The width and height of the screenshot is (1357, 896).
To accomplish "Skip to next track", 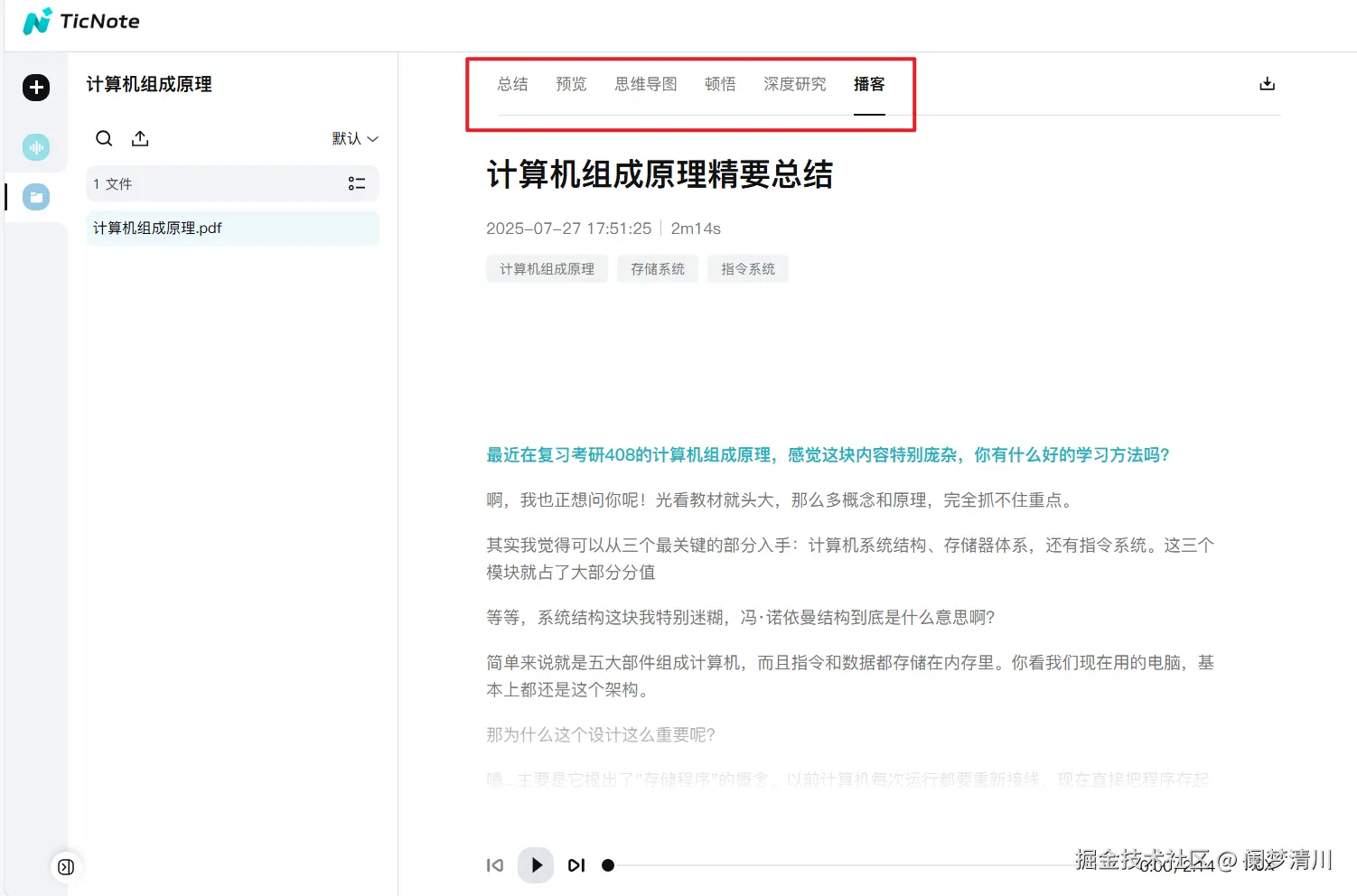I will click(576, 865).
